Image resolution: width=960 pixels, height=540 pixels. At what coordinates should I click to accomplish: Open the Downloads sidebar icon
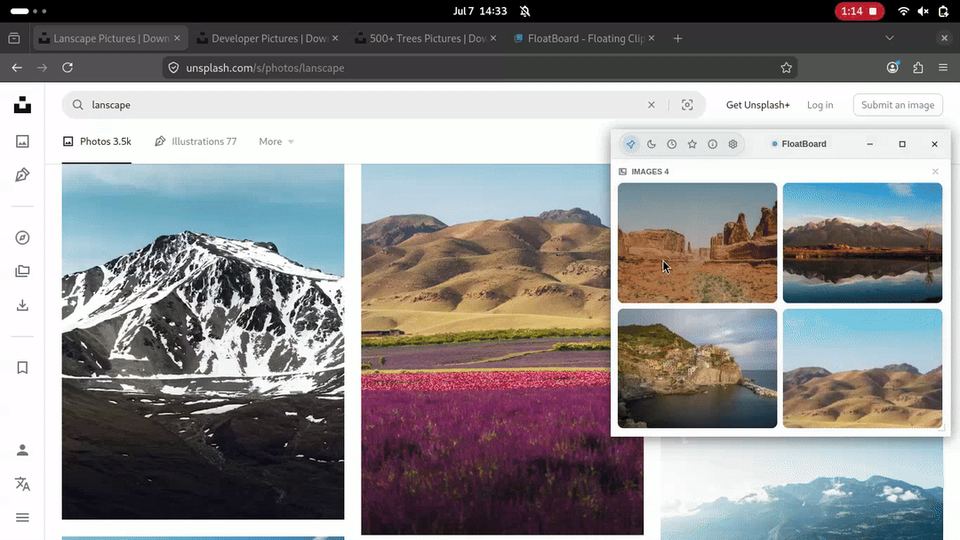23,305
